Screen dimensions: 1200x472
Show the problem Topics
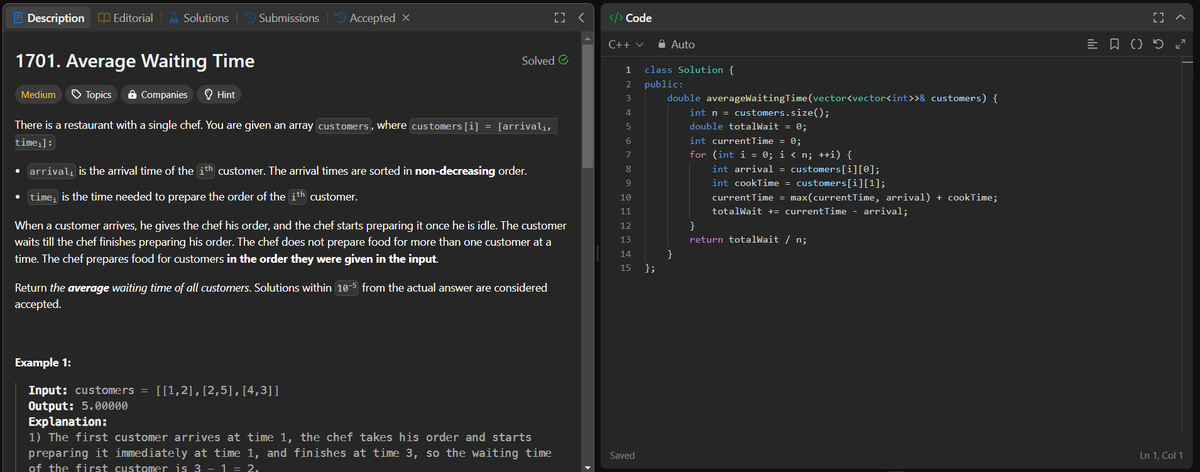pyautogui.click(x=90, y=94)
